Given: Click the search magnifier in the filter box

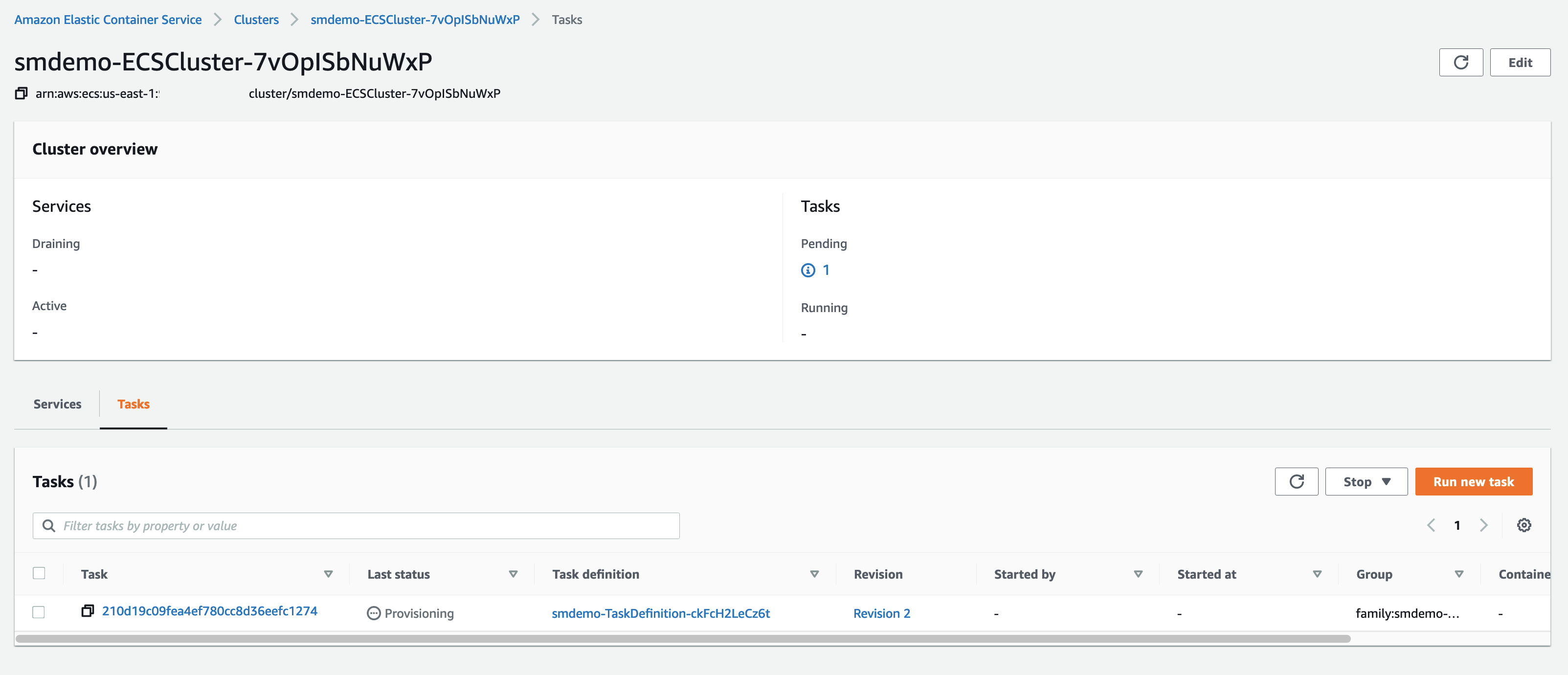Looking at the screenshot, I should (49, 525).
